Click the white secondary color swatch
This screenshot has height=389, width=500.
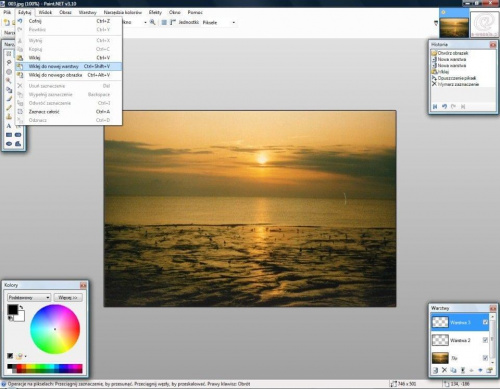click(x=20, y=317)
